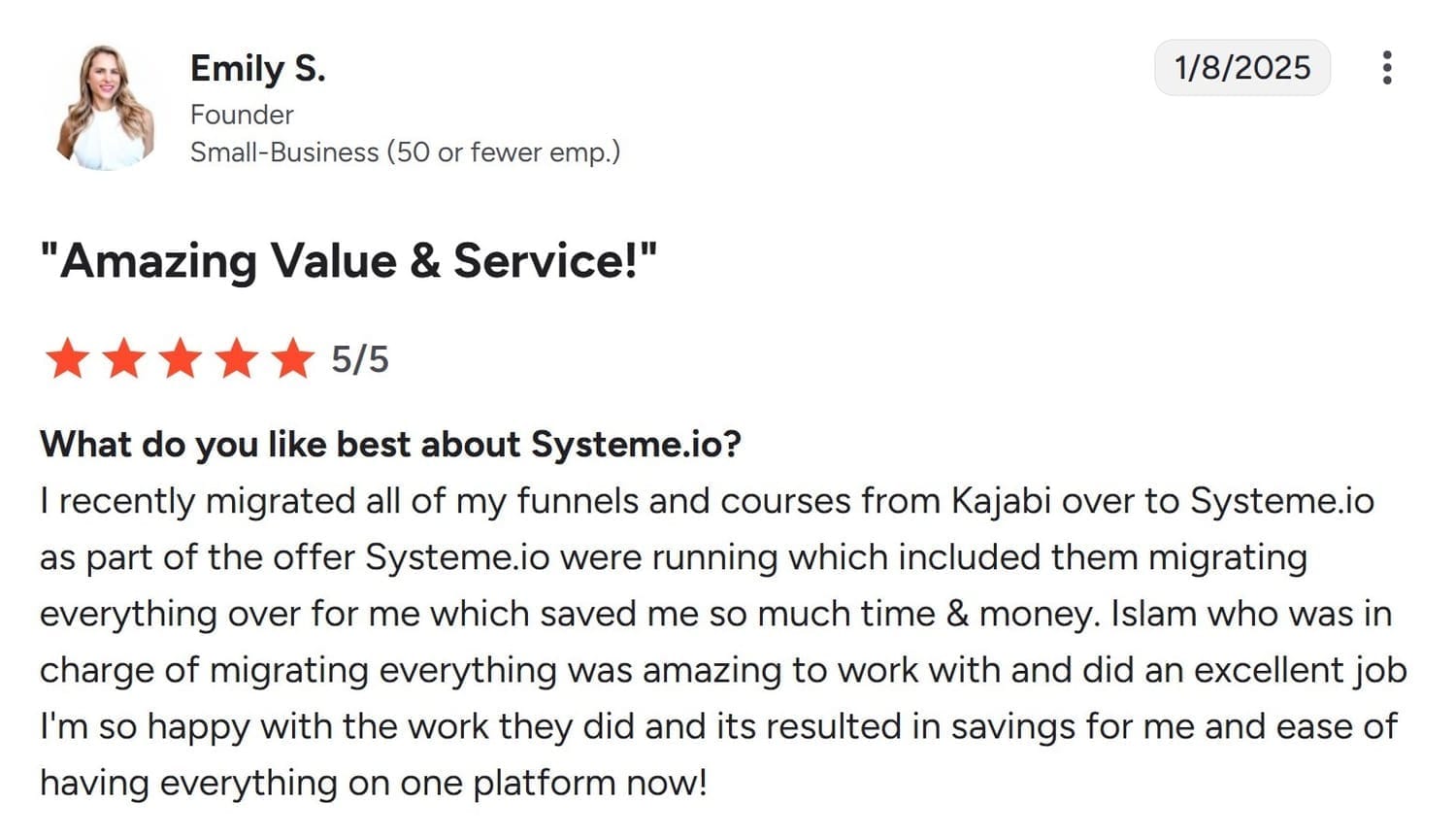The height and width of the screenshot is (837, 1456).
Task: Open the three-dot options menu
Action: tap(1388, 67)
